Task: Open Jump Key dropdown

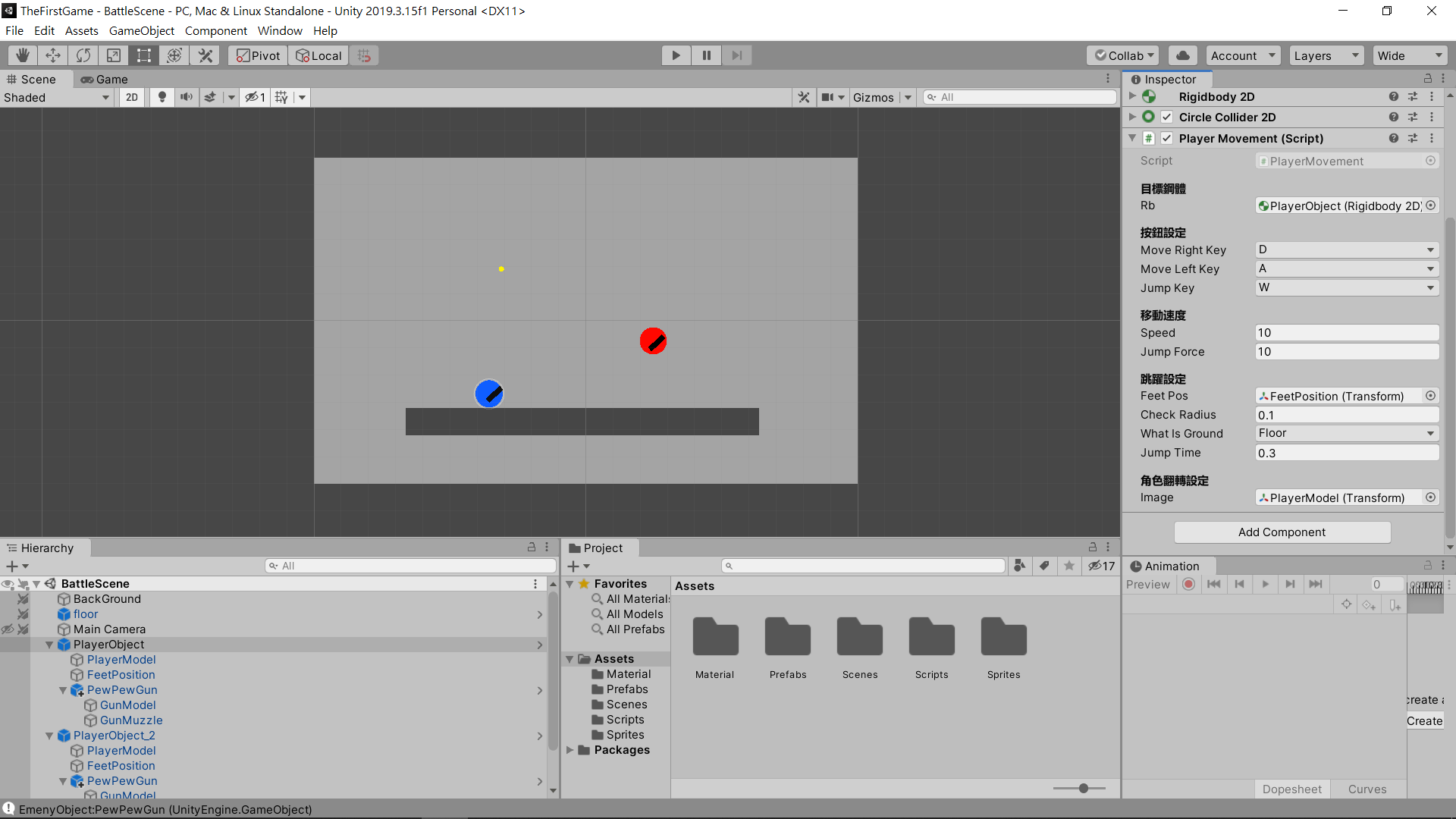Action: [x=1347, y=287]
